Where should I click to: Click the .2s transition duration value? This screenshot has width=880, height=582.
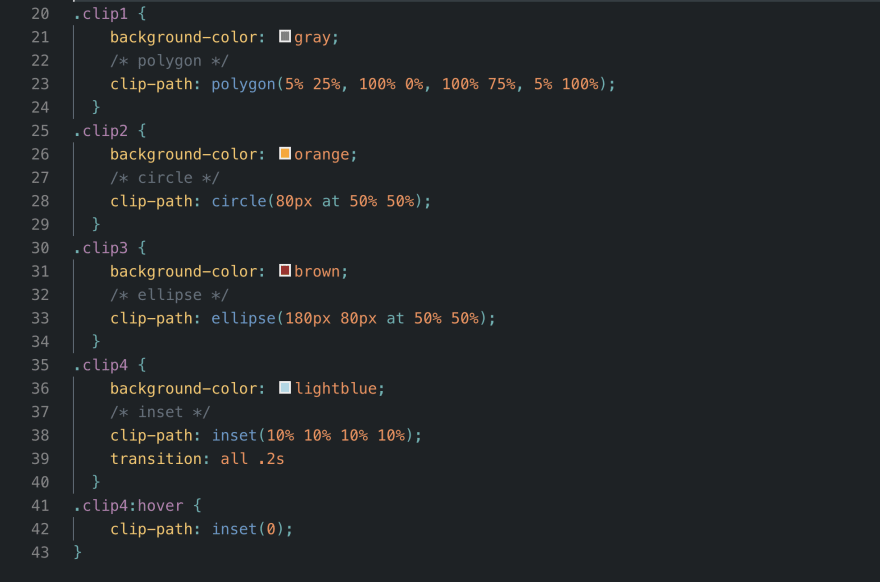pos(271,459)
